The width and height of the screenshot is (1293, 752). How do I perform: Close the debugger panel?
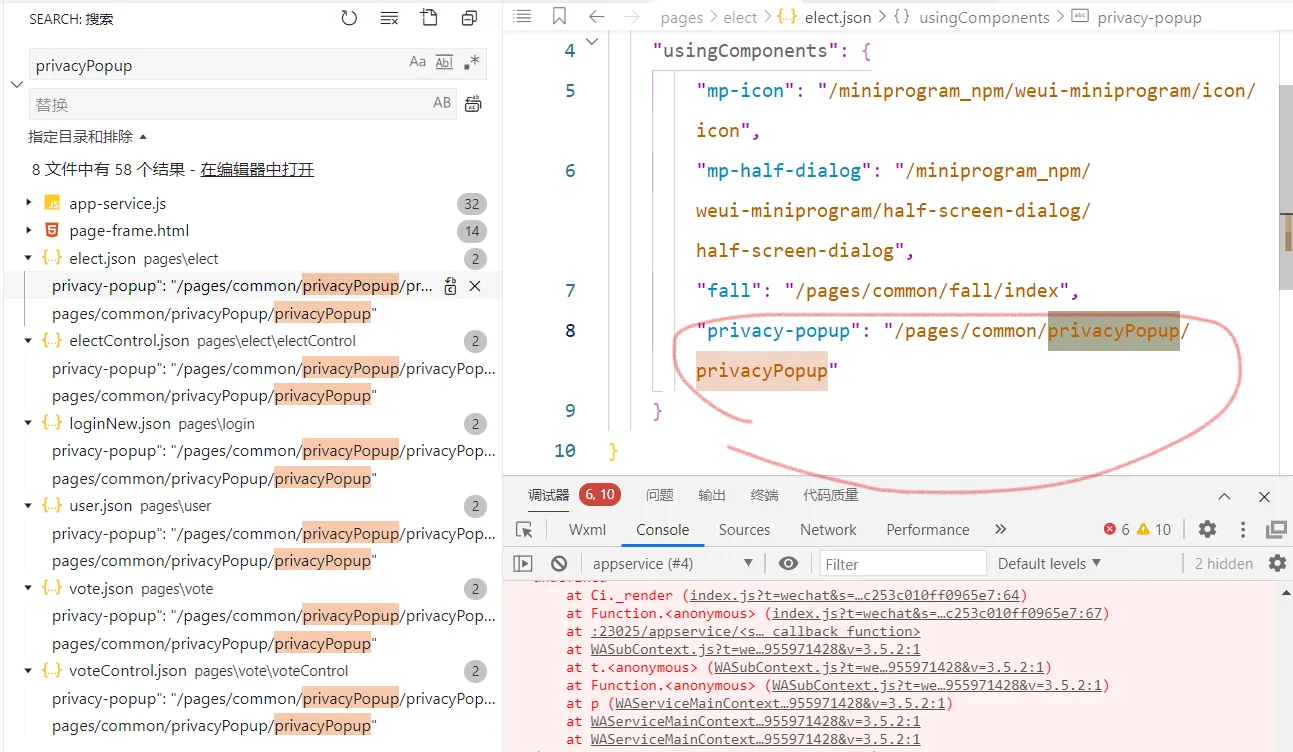click(x=1264, y=496)
